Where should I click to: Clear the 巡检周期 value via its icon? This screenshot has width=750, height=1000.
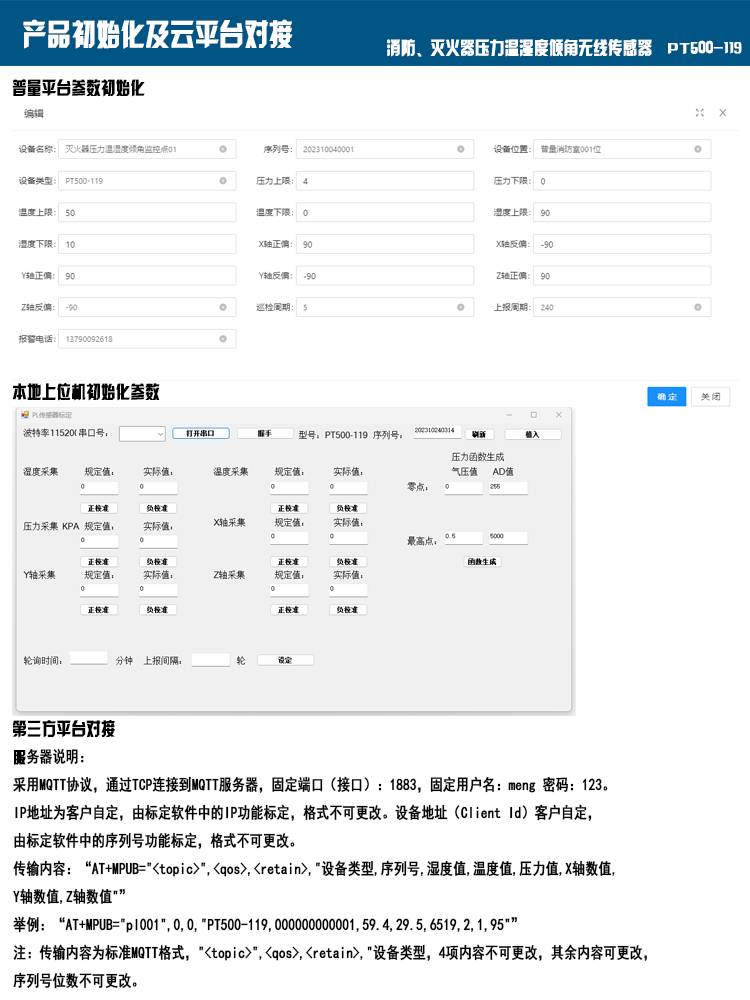pyautogui.click(x=460, y=307)
